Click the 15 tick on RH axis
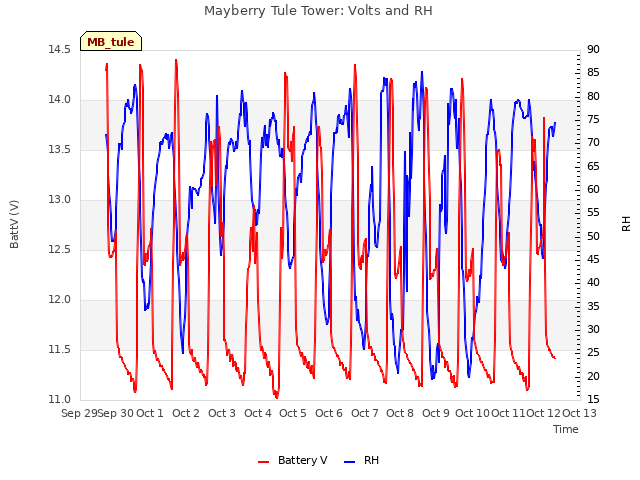Image resolution: width=640 pixels, height=480 pixels. [593, 399]
